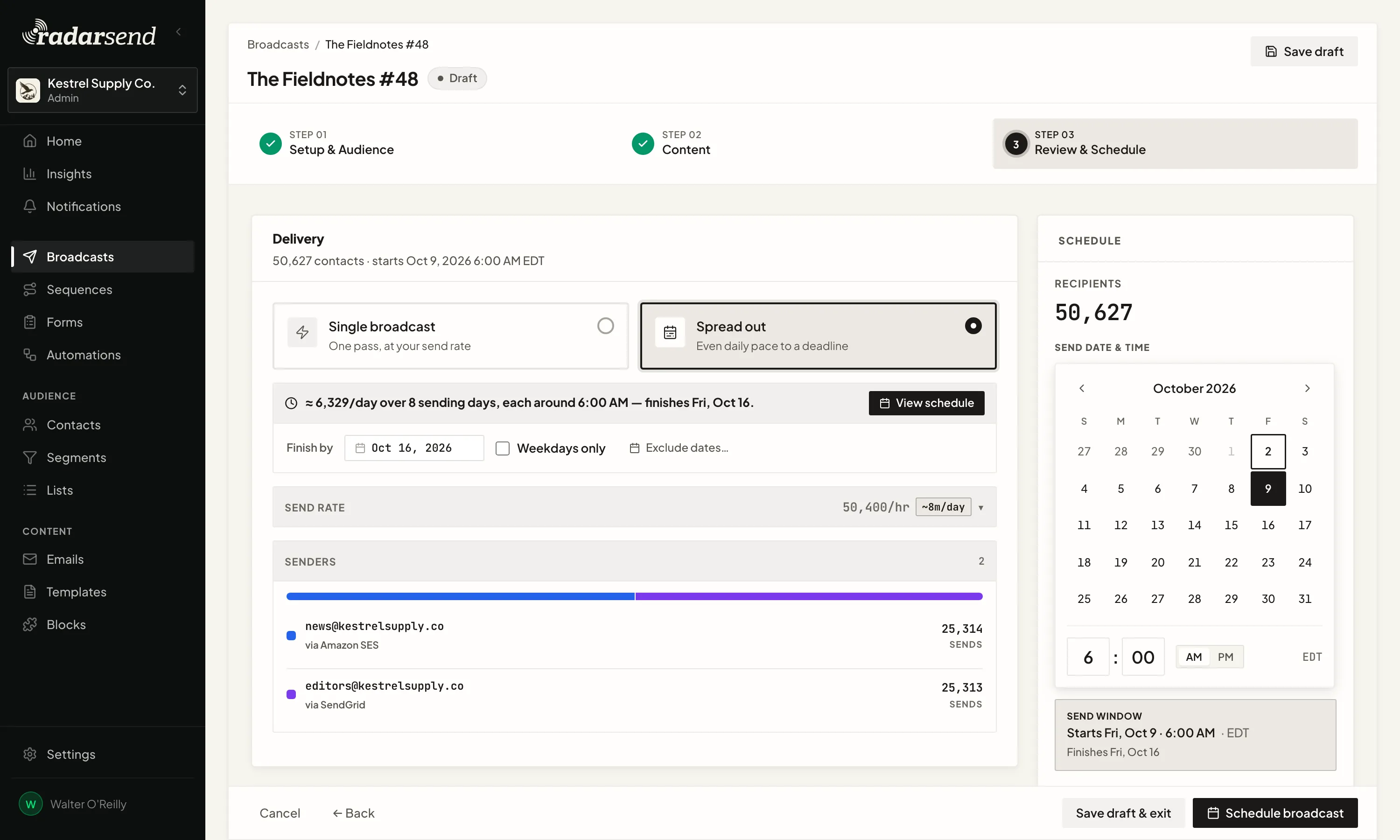Click the Segments funnel icon
The height and width of the screenshot is (840, 1400).
pyautogui.click(x=30, y=457)
